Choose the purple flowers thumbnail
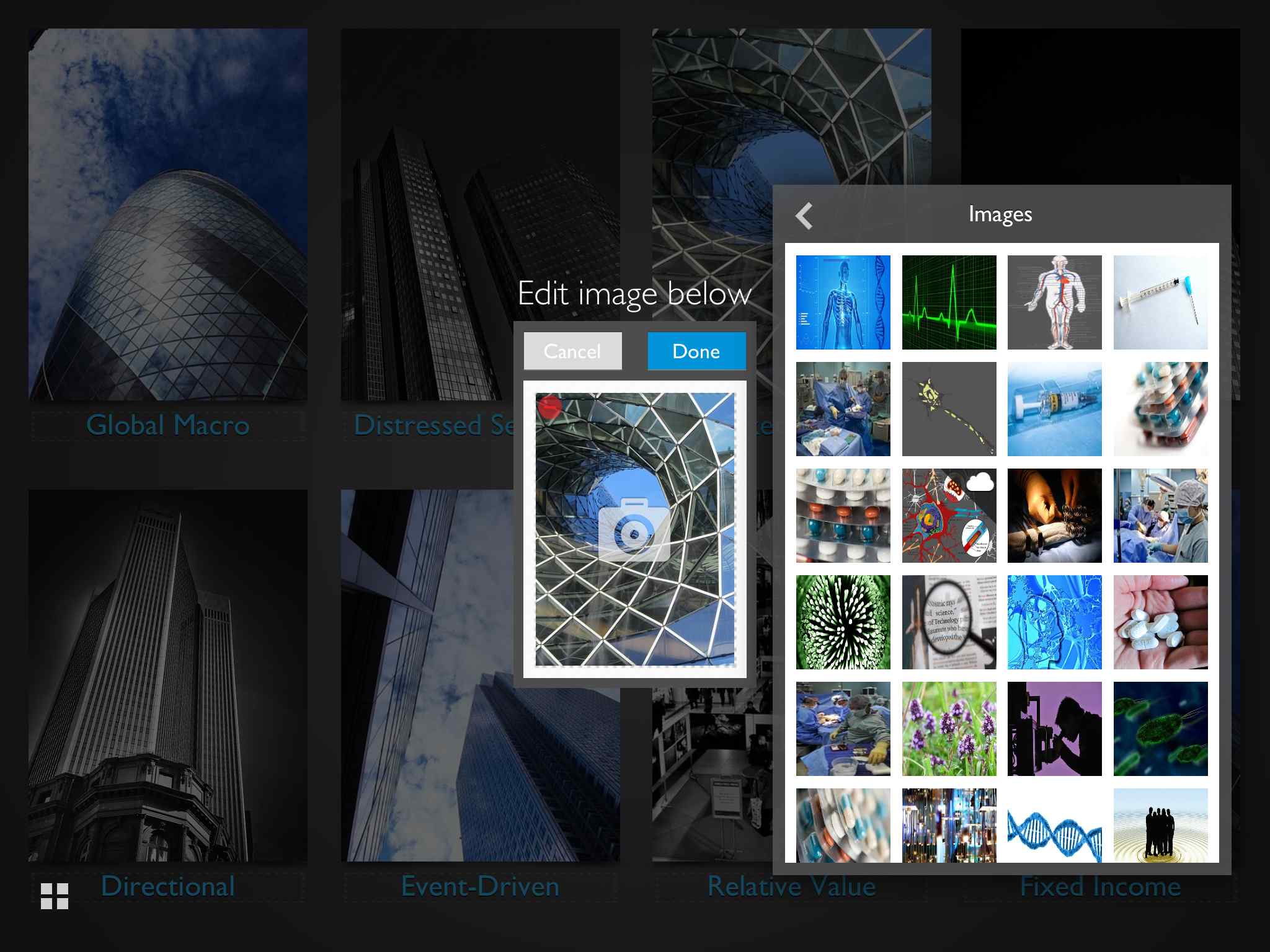 click(x=949, y=729)
